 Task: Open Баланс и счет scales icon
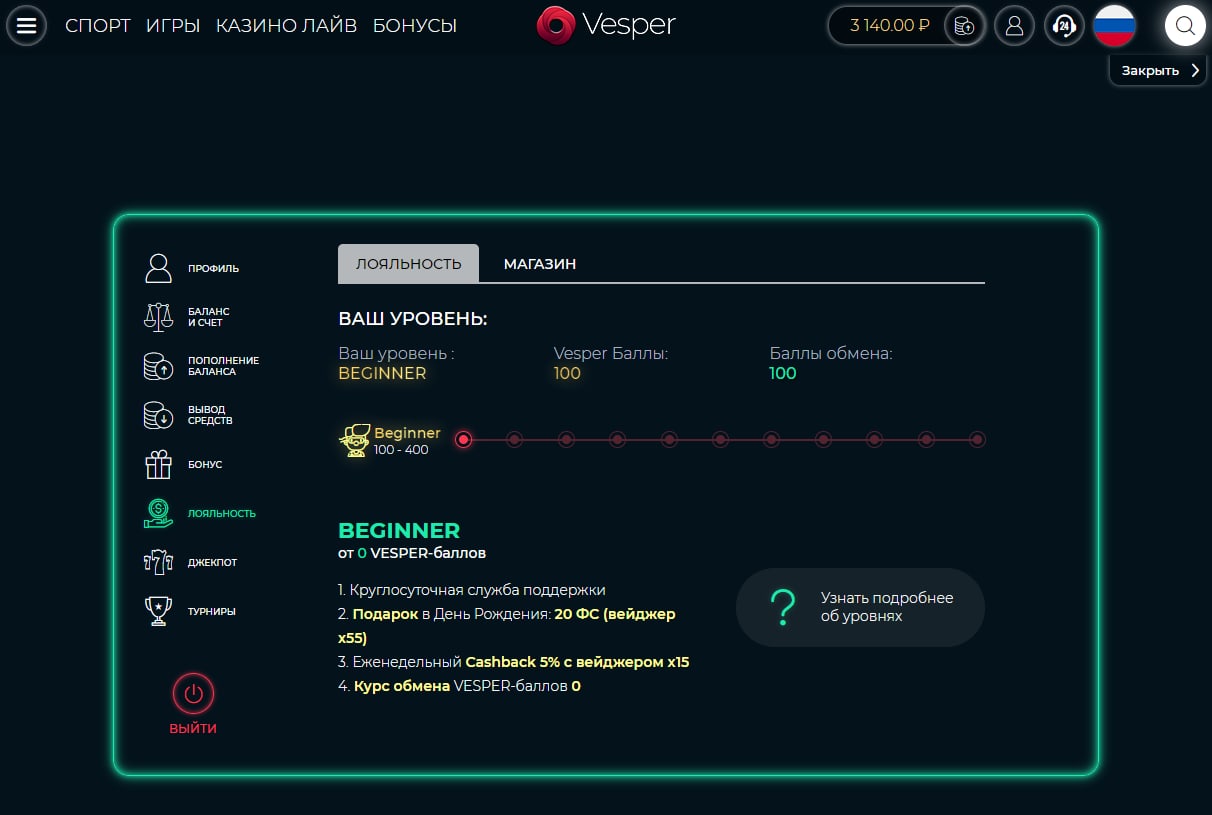[x=158, y=317]
